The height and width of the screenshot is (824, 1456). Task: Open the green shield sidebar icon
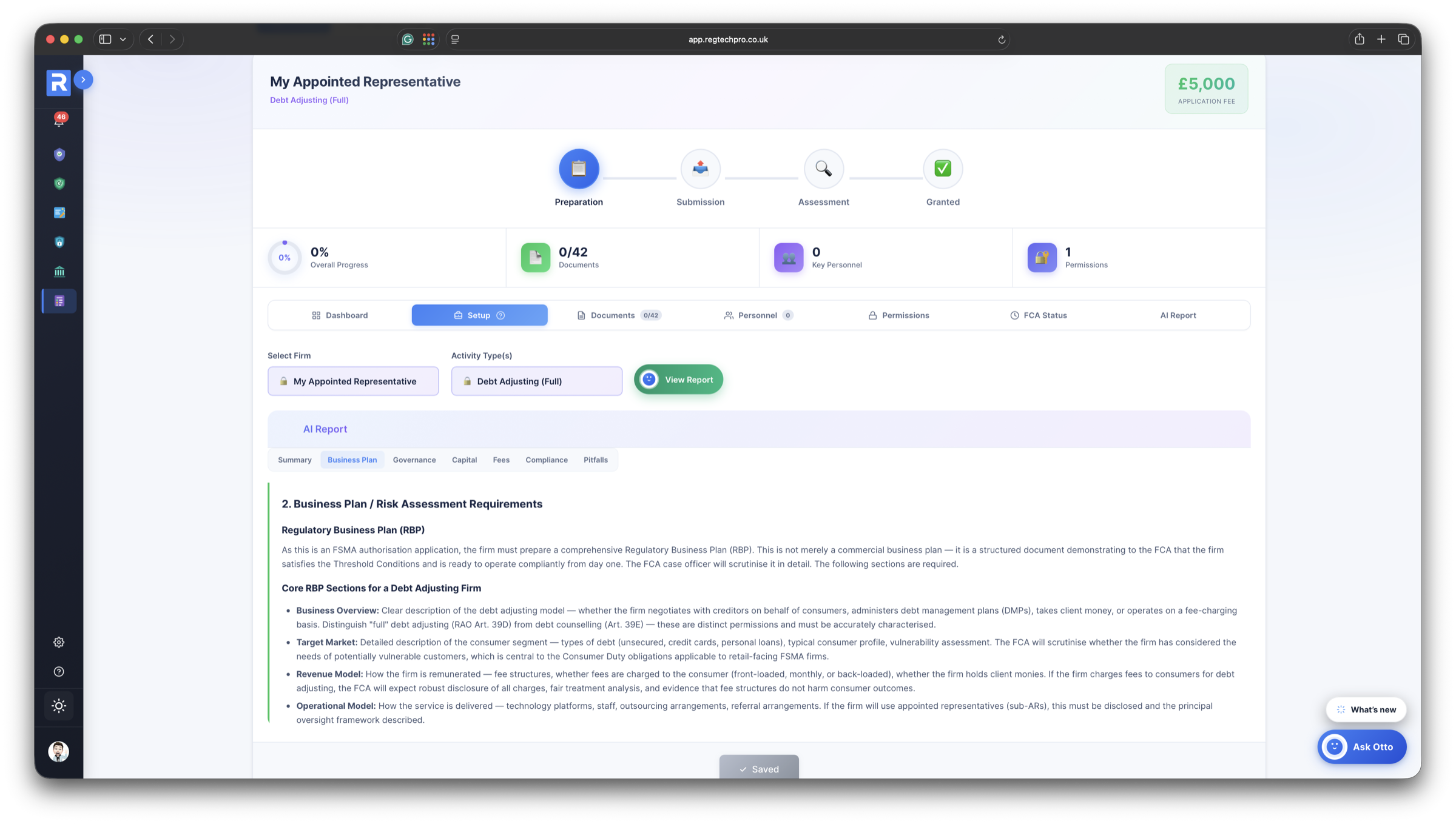tap(59, 184)
